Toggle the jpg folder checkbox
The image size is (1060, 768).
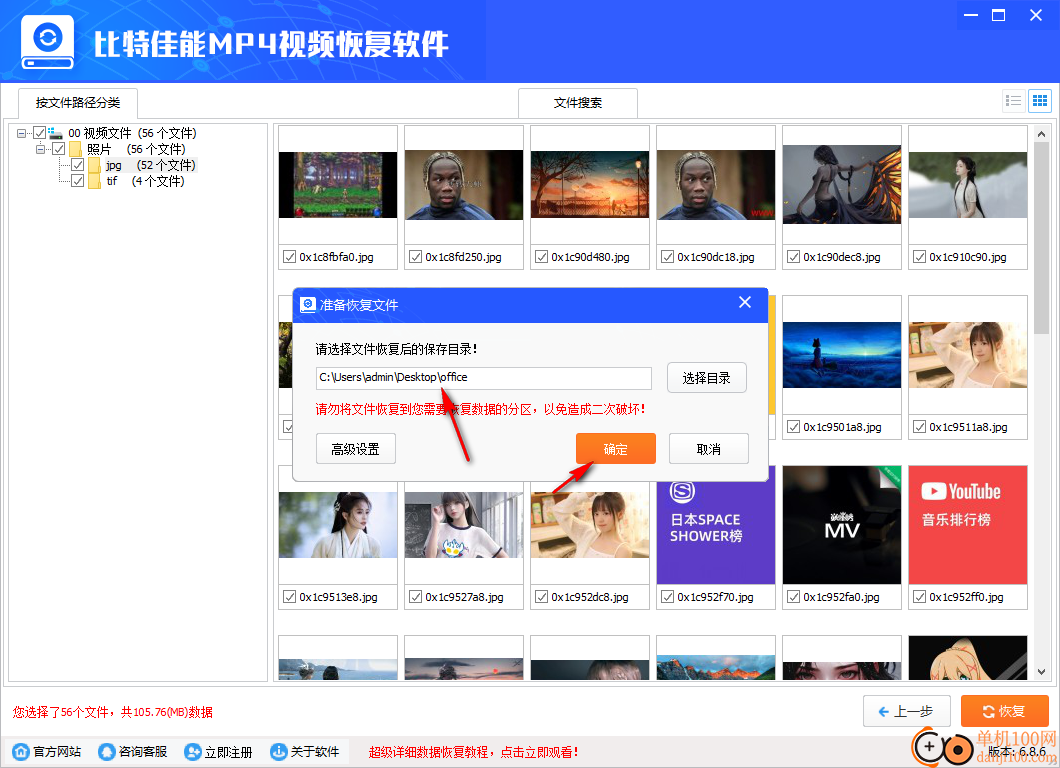click(x=78, y=165)
